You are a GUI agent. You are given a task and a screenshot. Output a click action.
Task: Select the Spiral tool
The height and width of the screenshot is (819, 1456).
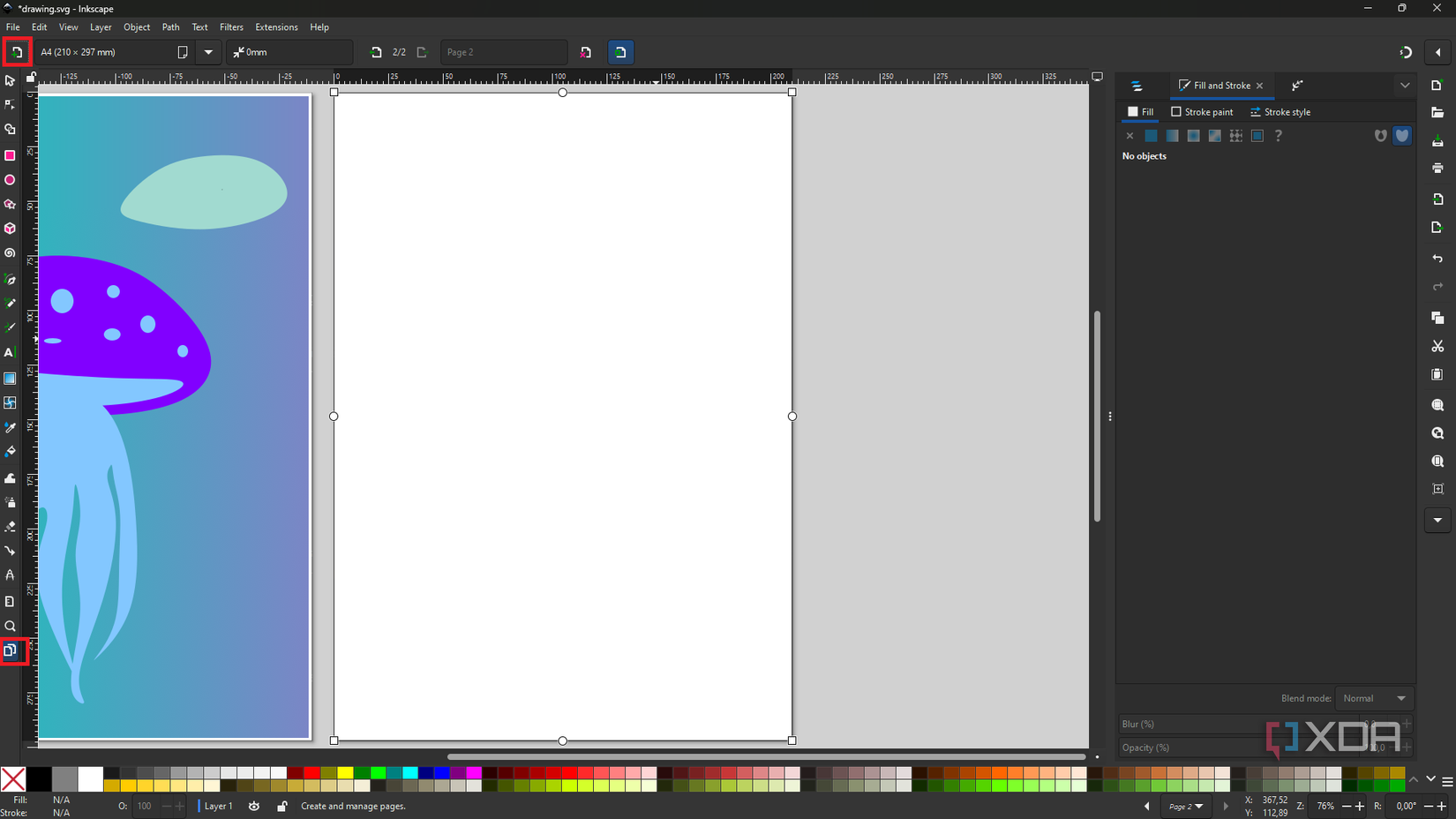[x=10, y=253]
